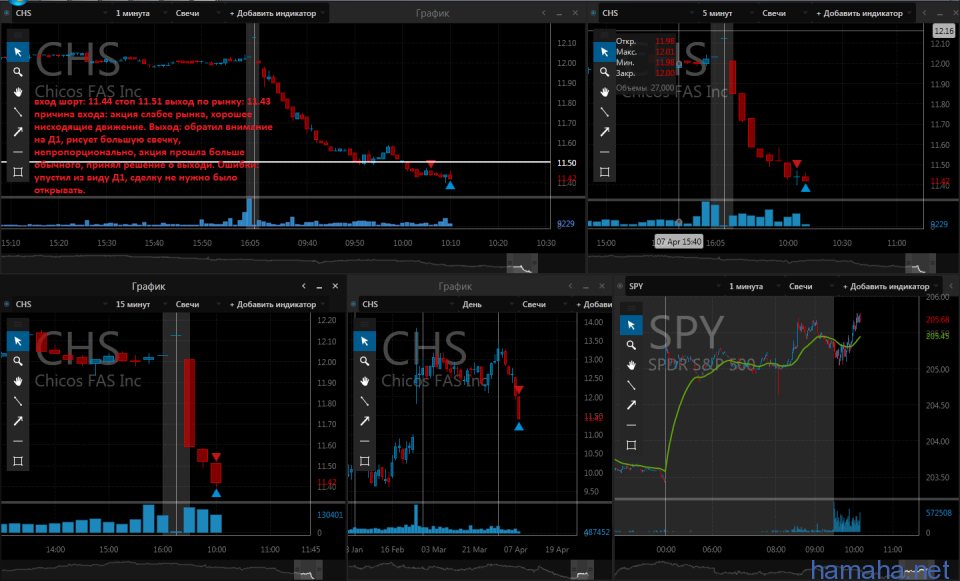Edit the CHS ticker field in 1-minute chart
960x581 pixels.
[x=60, y=13]
